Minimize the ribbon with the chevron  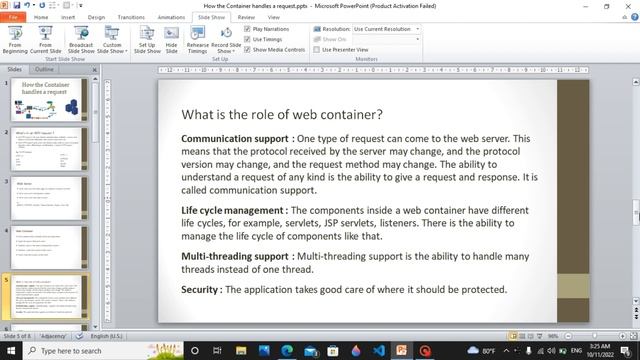click(x=624, y=17)
